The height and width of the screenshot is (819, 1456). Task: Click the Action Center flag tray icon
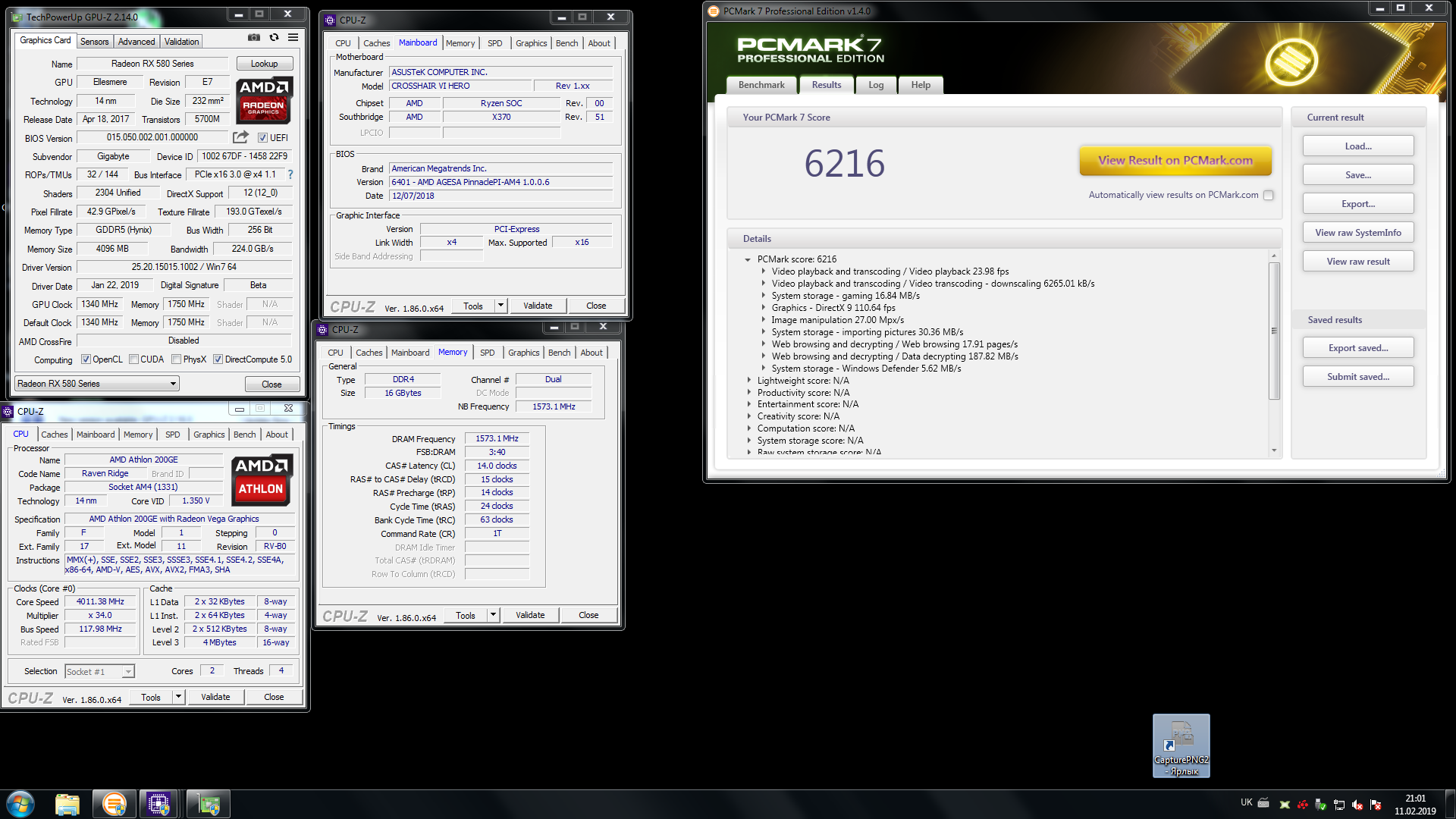(x=1376, y=805)
